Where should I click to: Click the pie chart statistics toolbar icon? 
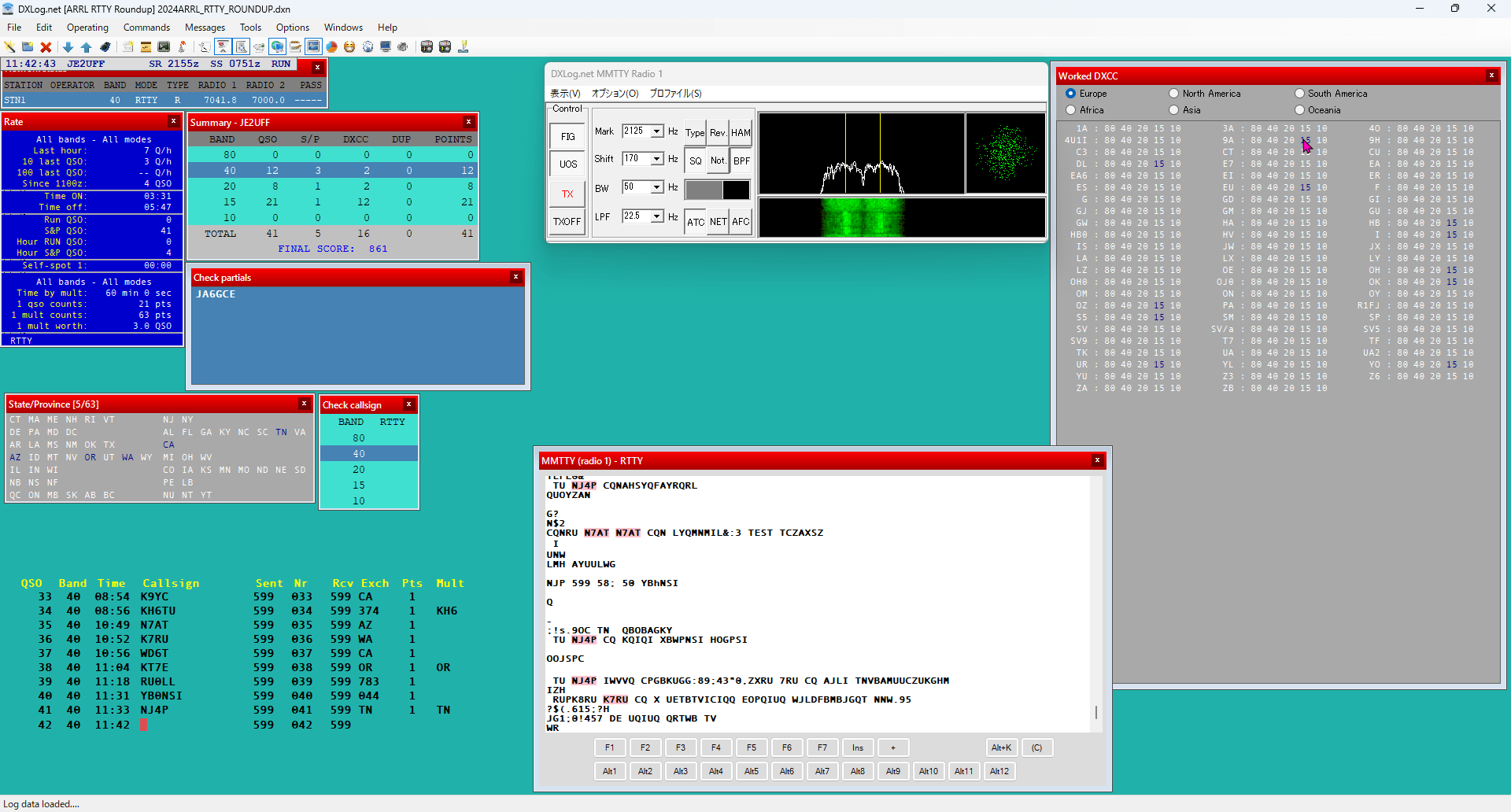pyautogui.click(x=332, y=47)
